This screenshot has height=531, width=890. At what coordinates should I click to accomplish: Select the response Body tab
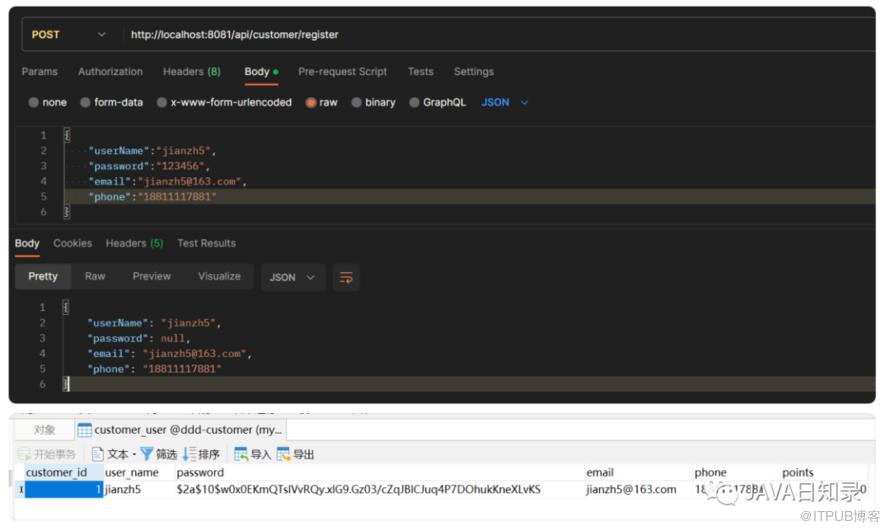pyautogui.click(x=27, y=243)
